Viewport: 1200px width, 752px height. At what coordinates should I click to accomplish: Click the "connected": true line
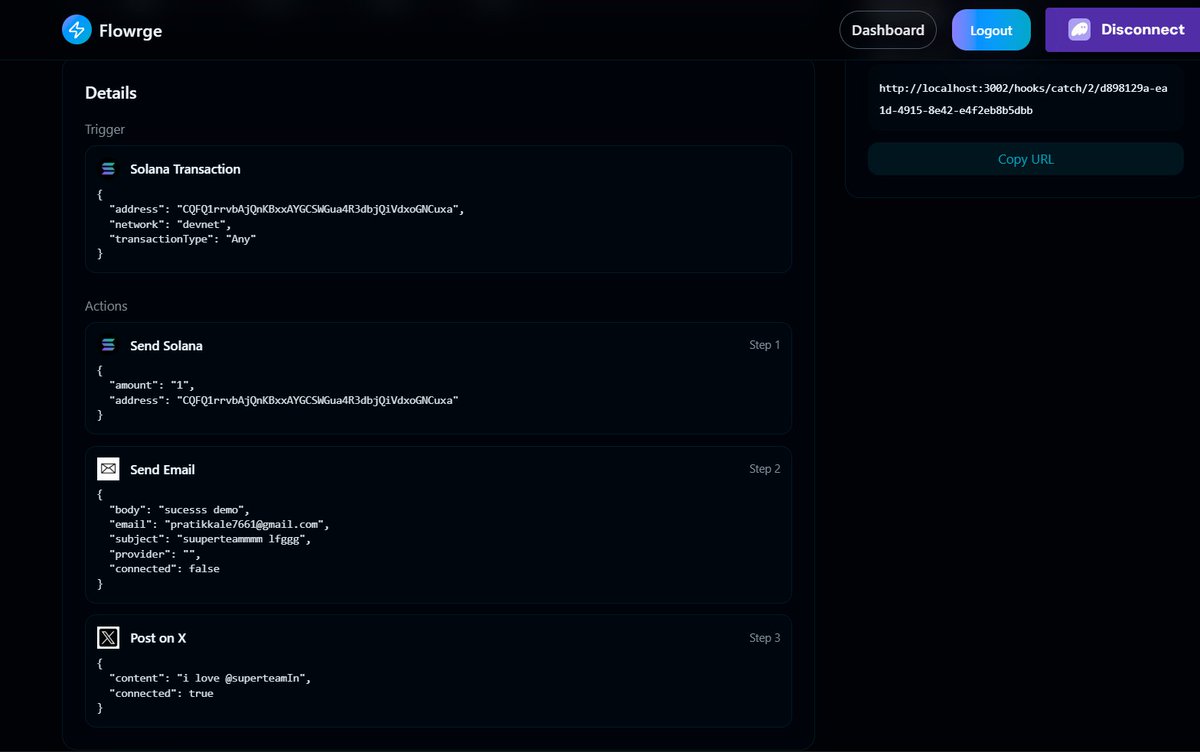point(161,693)
